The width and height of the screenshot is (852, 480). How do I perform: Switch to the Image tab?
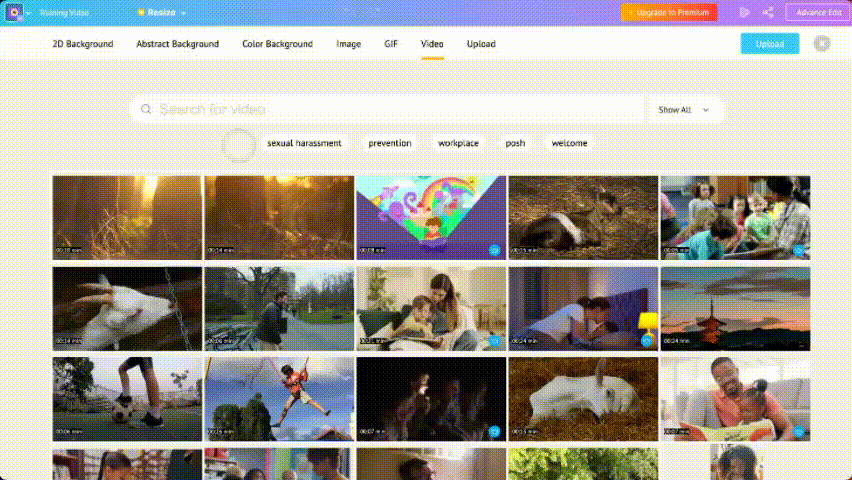(x=348, y=43)
